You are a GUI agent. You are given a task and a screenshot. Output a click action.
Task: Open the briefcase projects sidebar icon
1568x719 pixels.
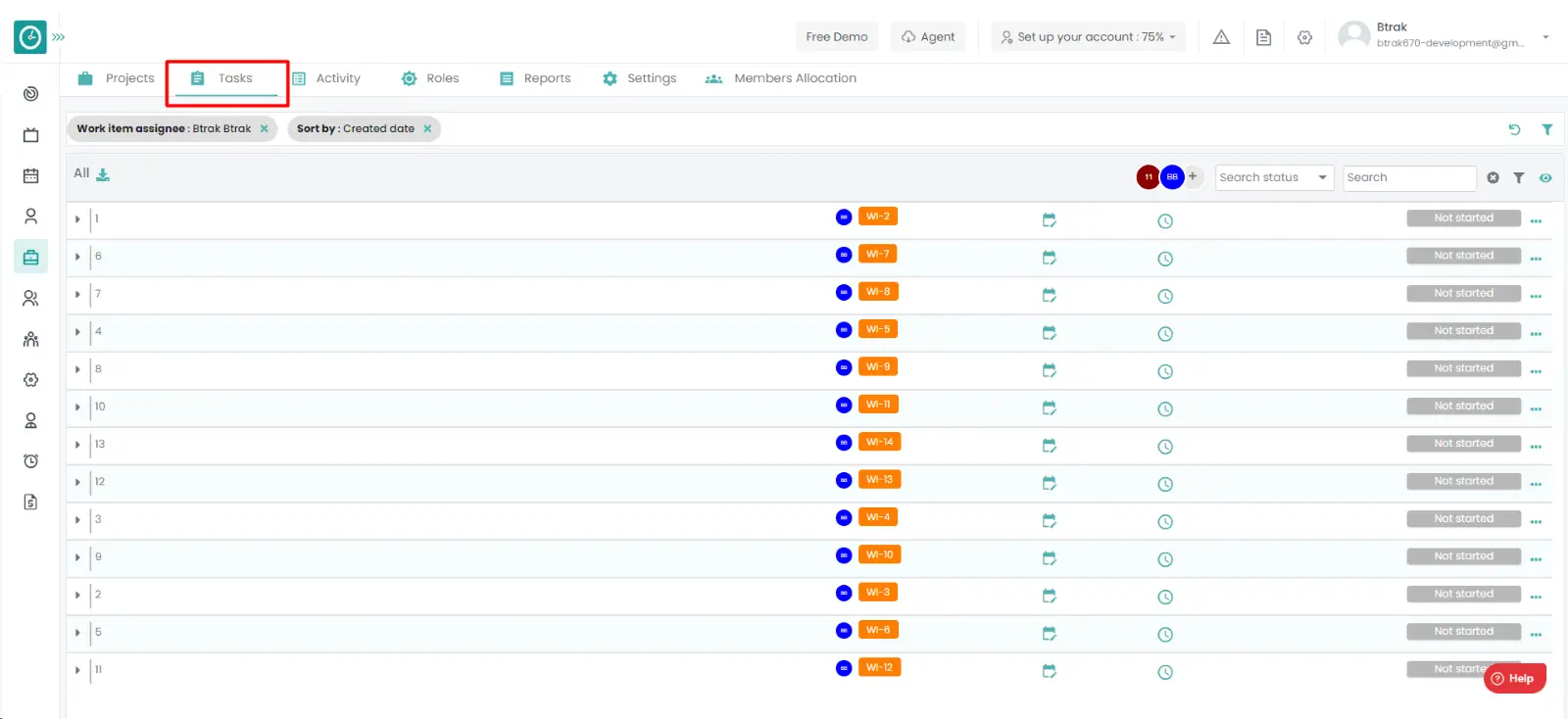pos(30,257)
